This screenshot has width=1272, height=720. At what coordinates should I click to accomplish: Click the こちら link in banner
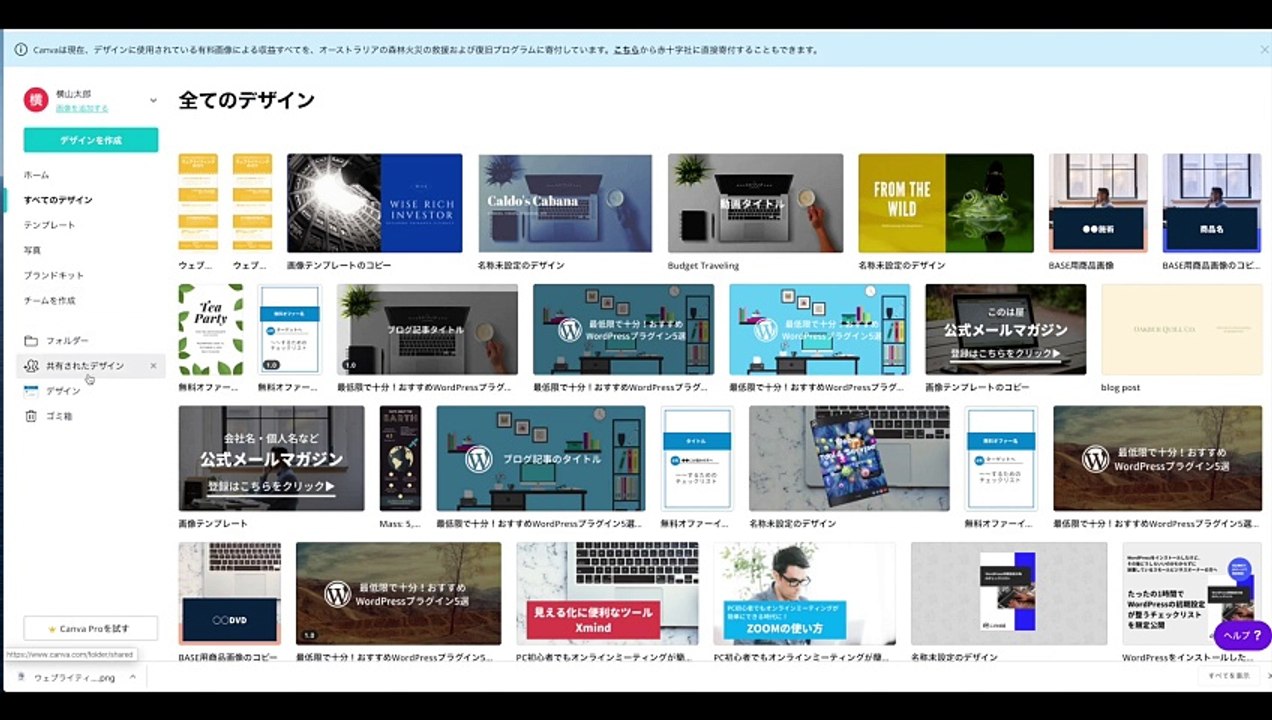pos(626,49)
